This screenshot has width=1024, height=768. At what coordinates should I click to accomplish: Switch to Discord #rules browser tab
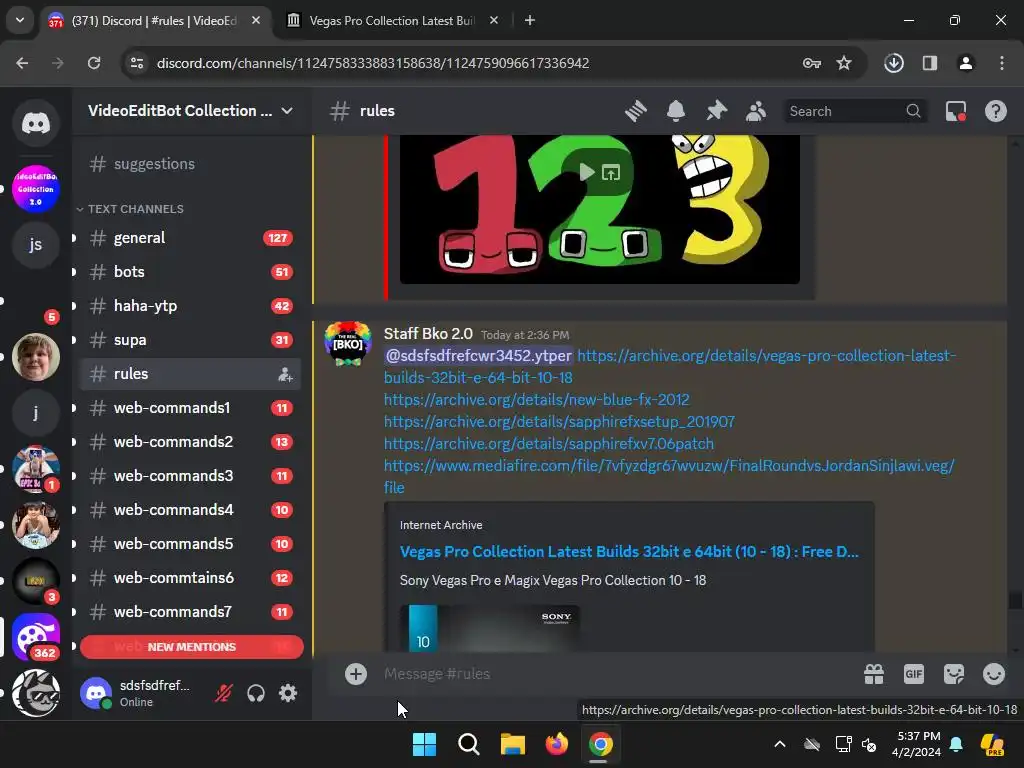pos(154,20)
